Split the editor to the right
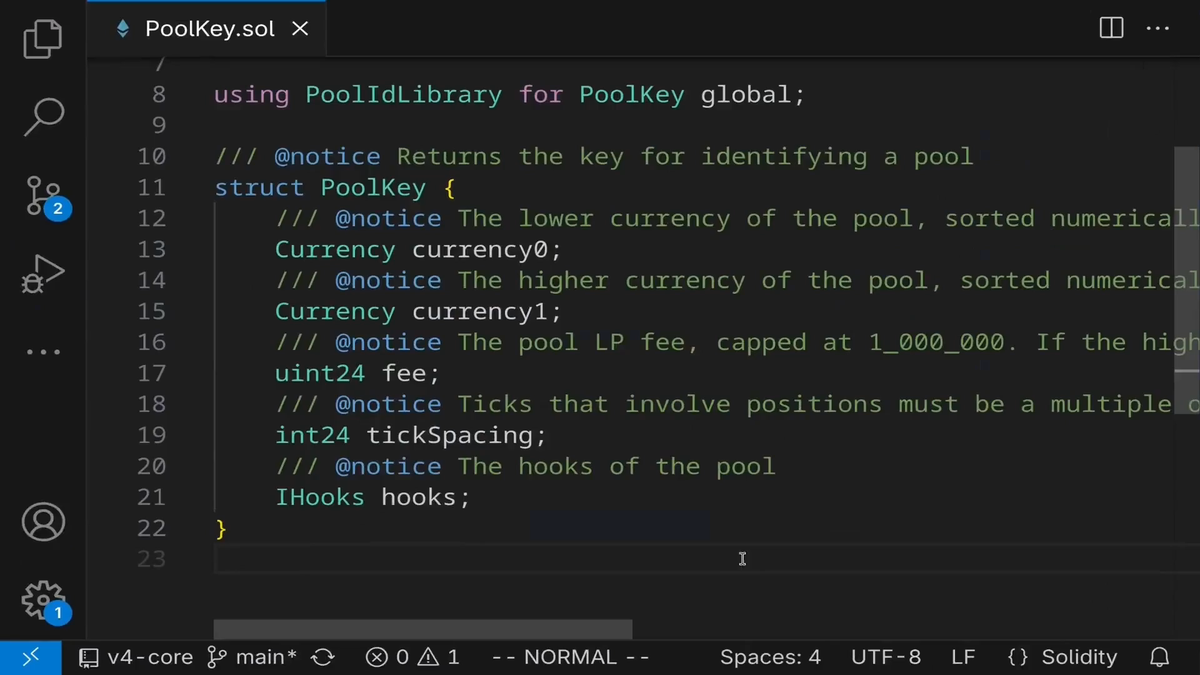Screen dimensions: 1200x675 pyautogui.click(x=1111, y=28)
